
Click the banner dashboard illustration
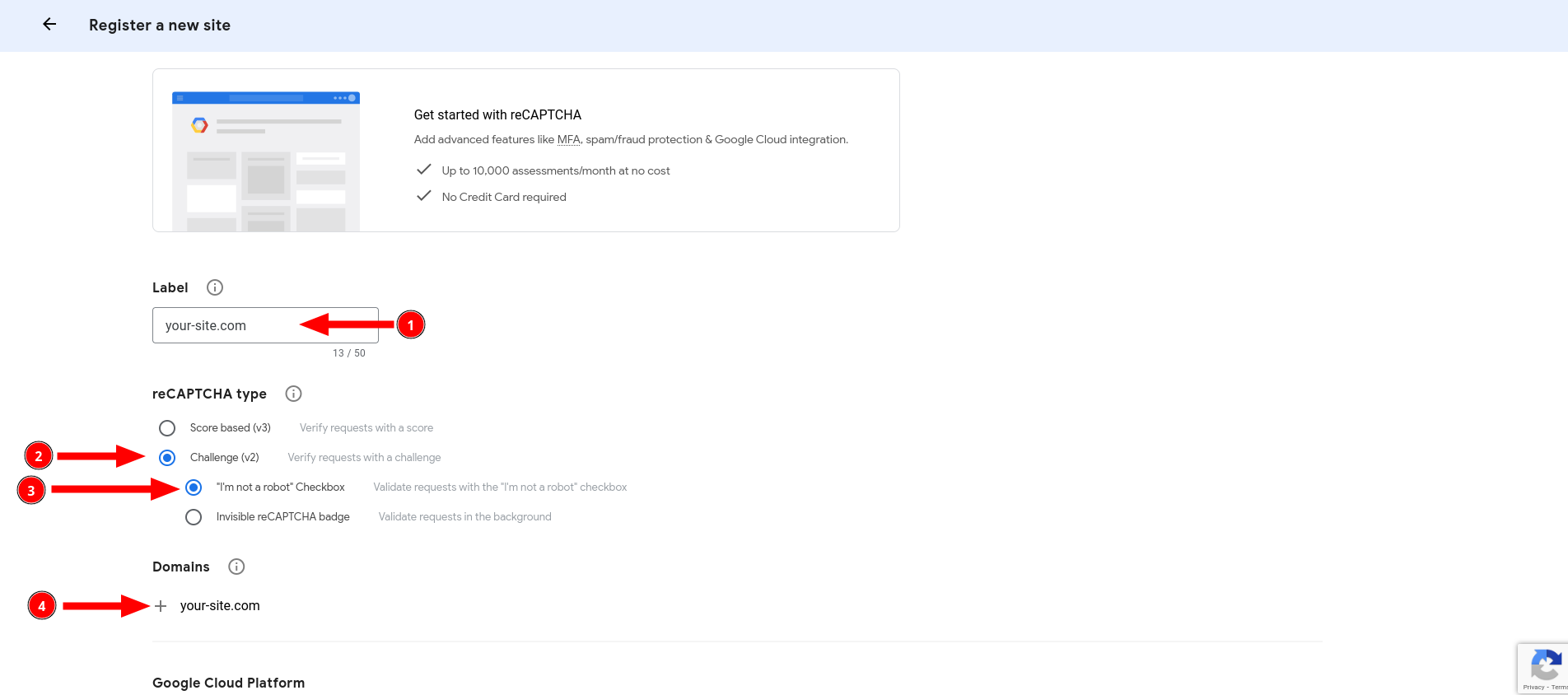click(x=266, y=161)
